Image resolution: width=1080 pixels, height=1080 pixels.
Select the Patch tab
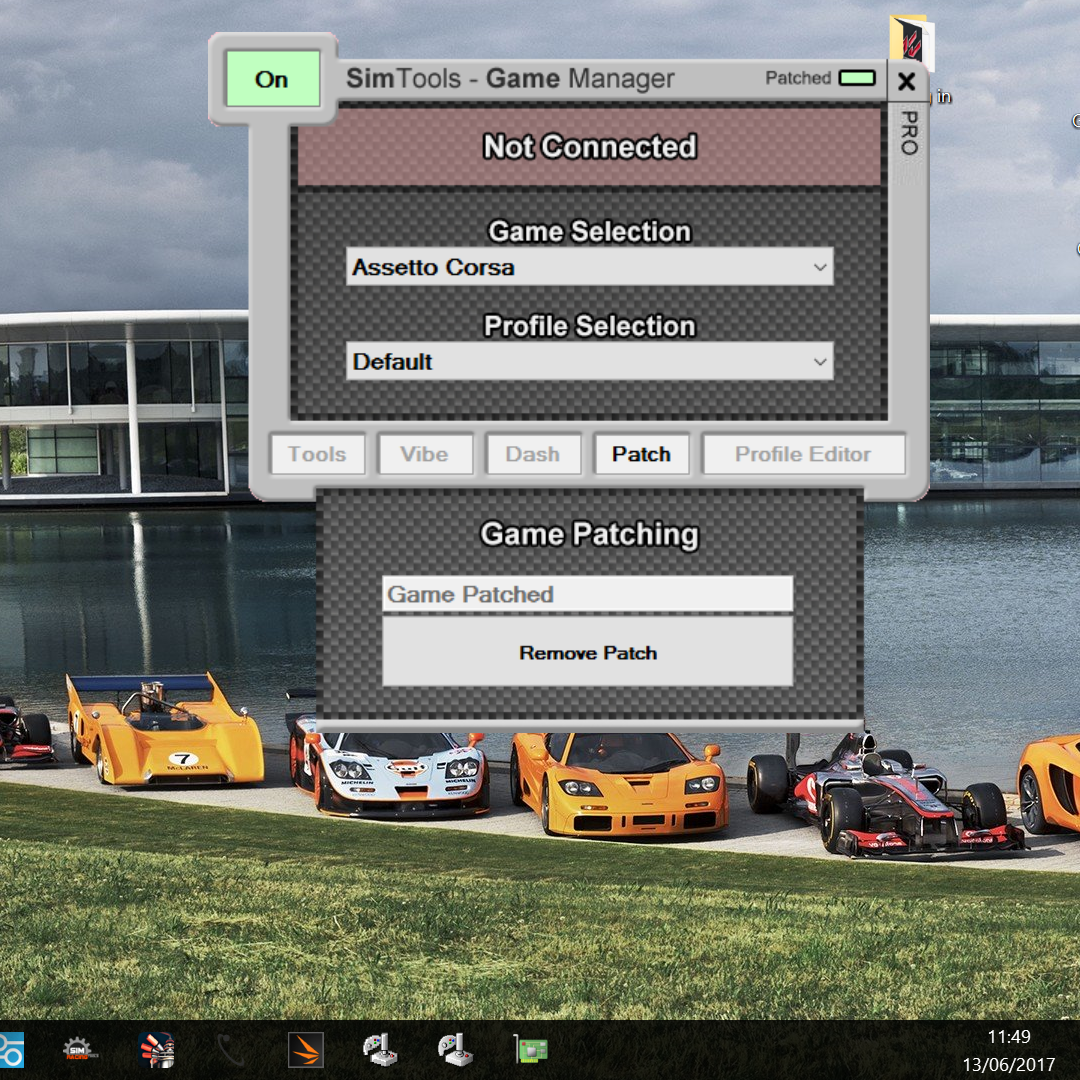tap(641, 454)
